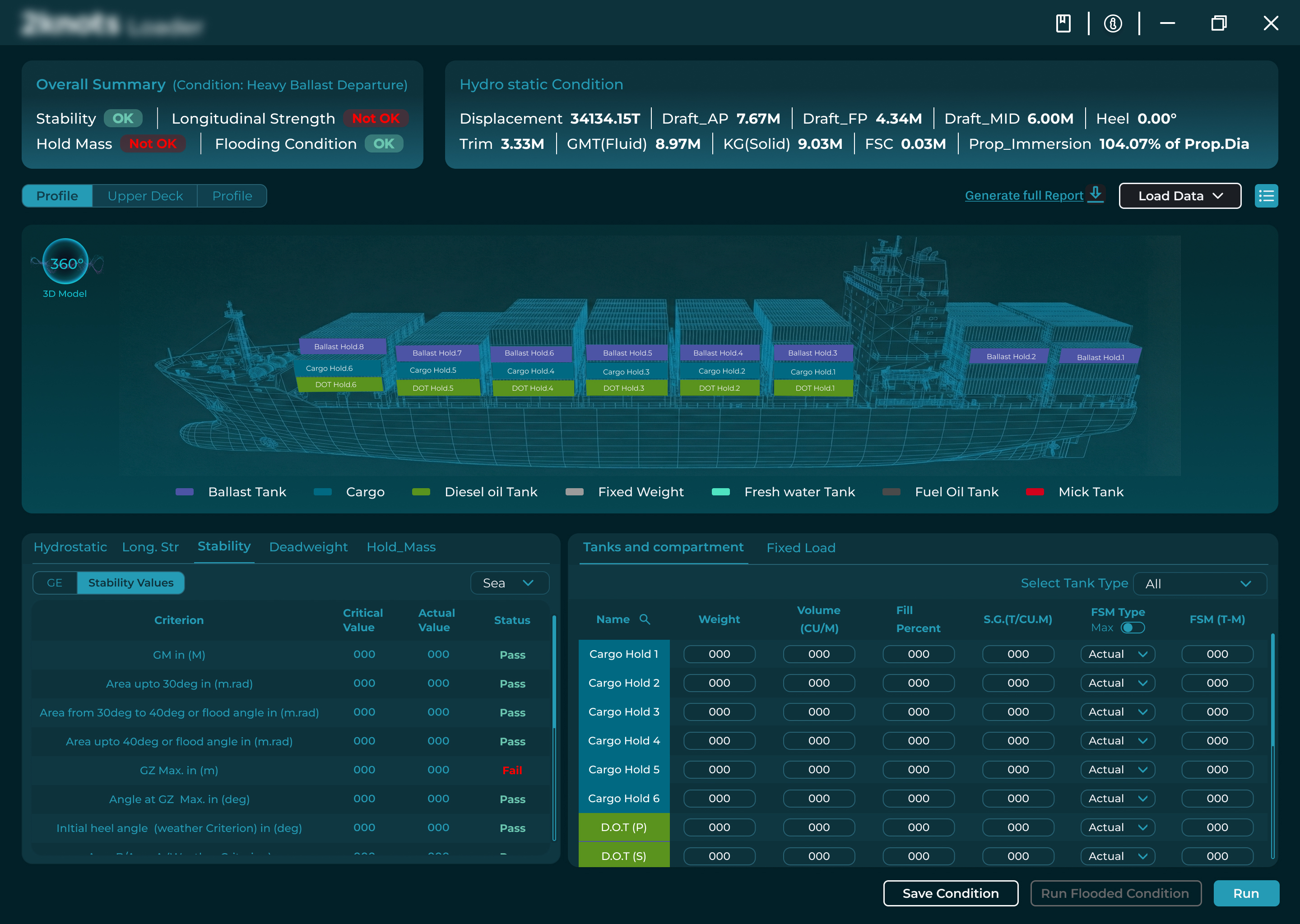The height and width of the screenshot is (924, 1300).
Task: Click the search icon next to Name
Action: [x=645, y=619]
